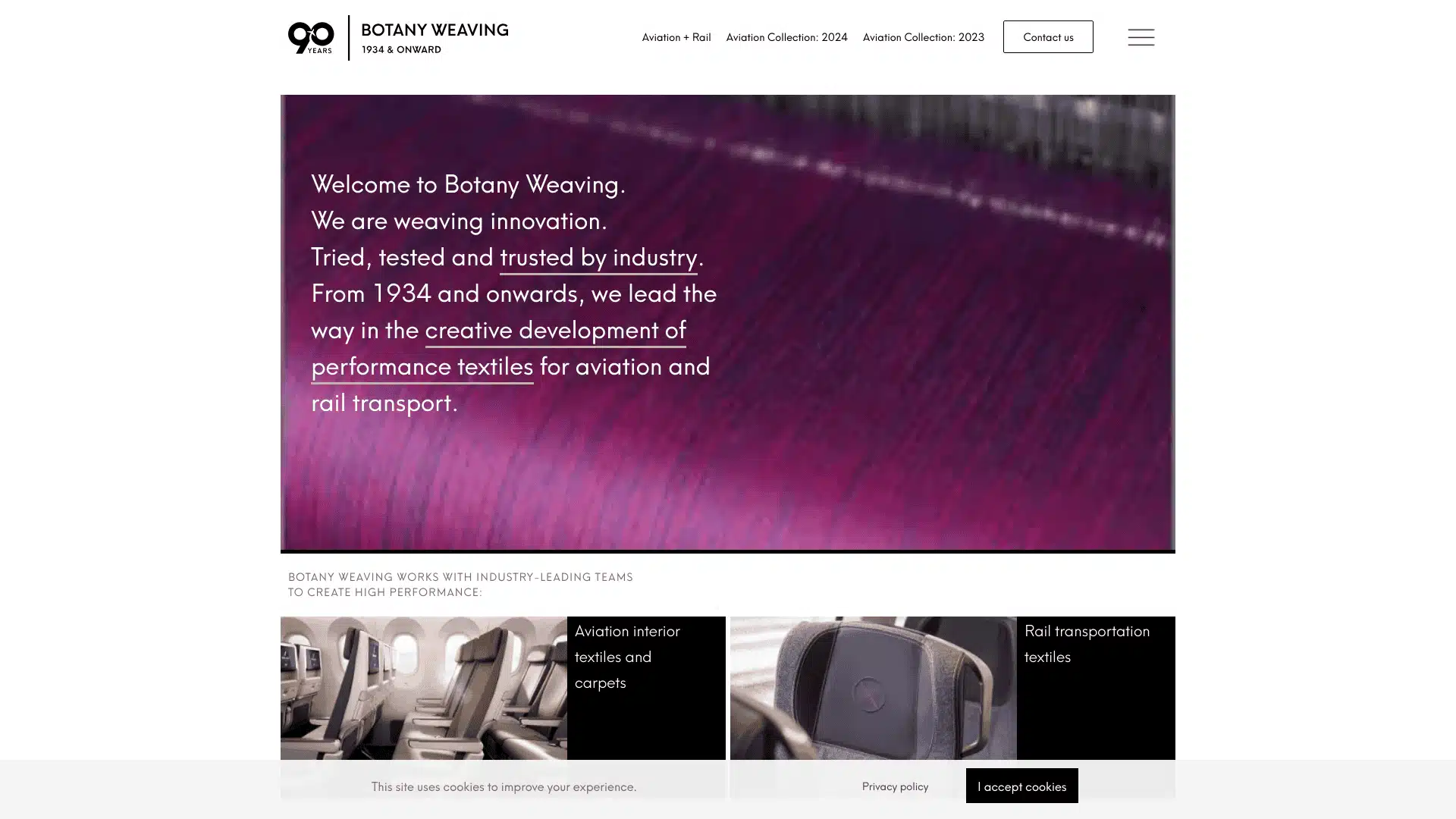Click the I accept cookies button
The image size is (1456, 819).
coord(1021,786)
